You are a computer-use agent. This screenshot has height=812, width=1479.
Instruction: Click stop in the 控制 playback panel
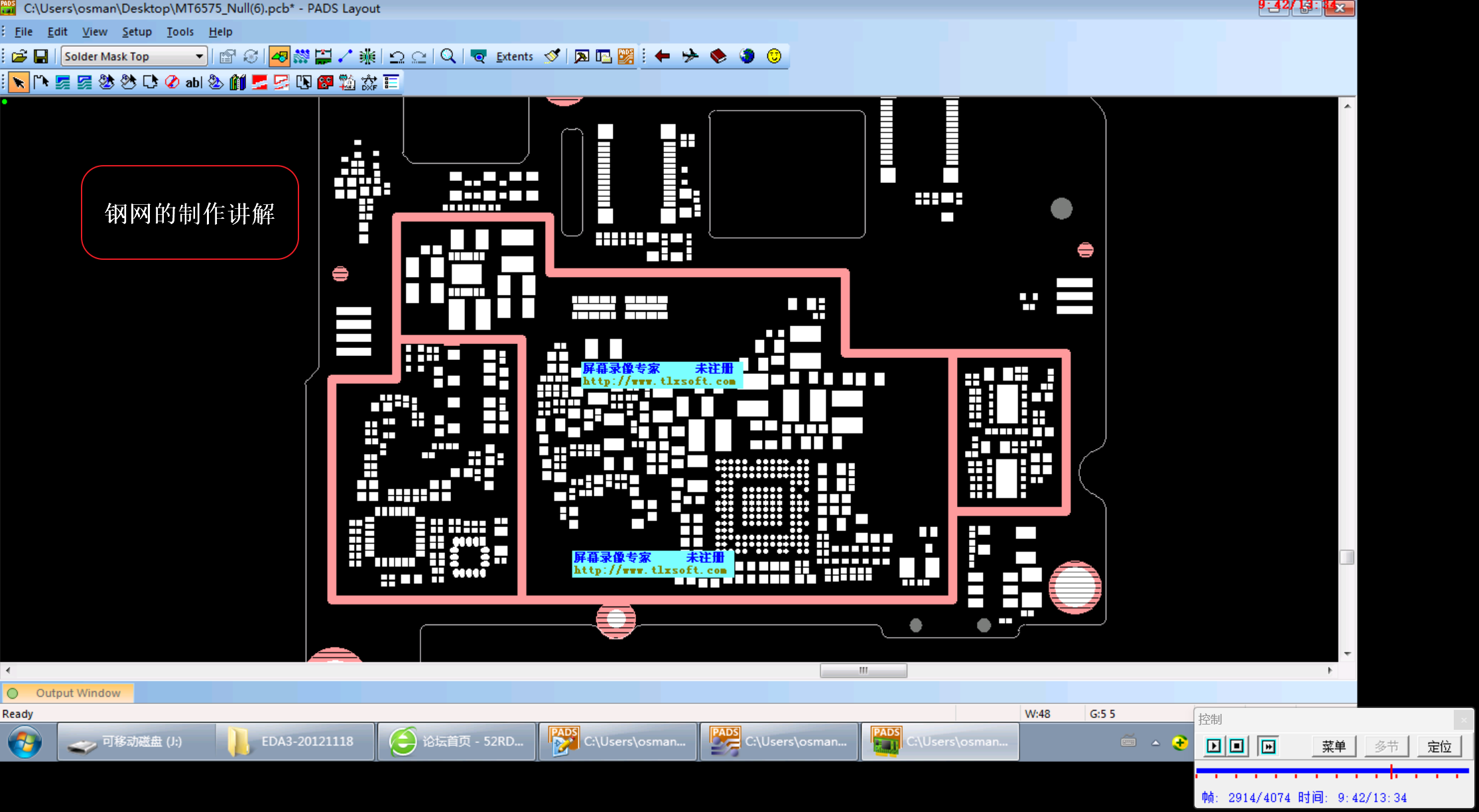pyautogui.click(x=1237, y=746)
